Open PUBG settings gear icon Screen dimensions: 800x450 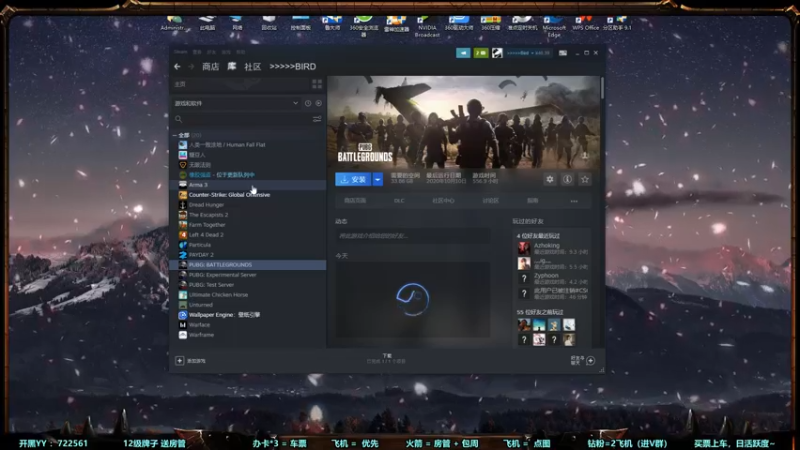click(x=549, y=179)
